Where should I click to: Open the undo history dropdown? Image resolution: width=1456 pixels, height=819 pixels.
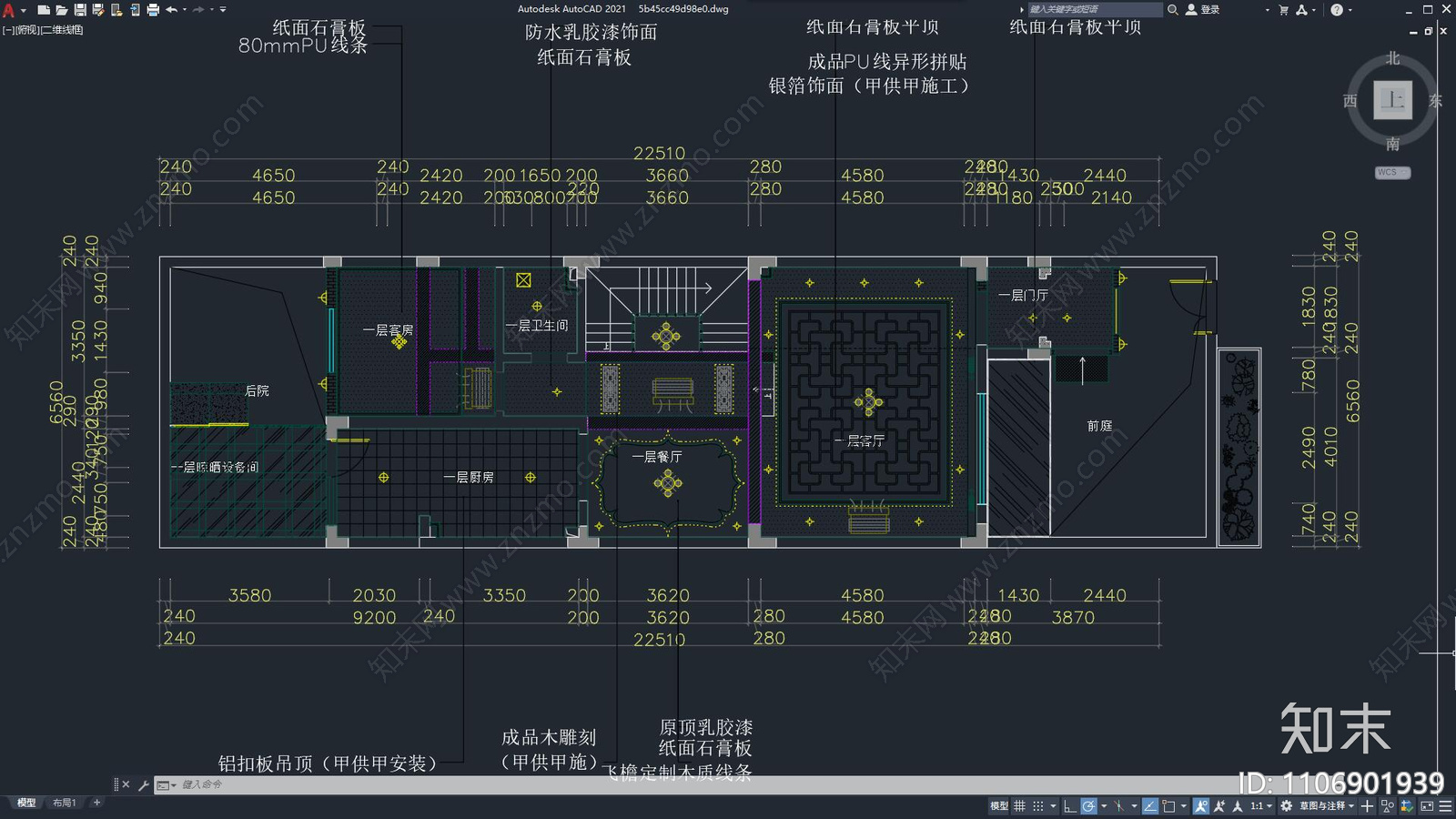click(x=185, y=10)
